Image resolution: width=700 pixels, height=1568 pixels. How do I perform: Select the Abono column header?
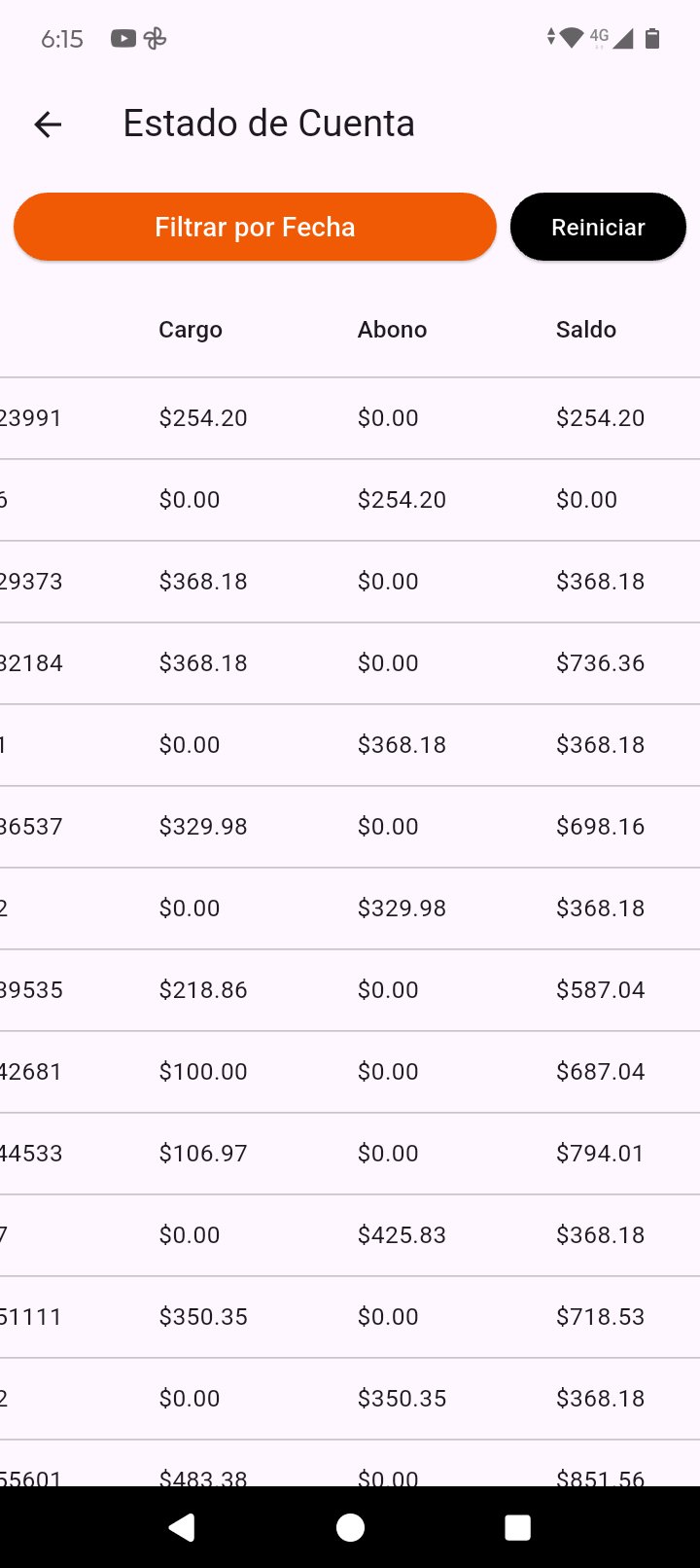click(x=392, y=330)
